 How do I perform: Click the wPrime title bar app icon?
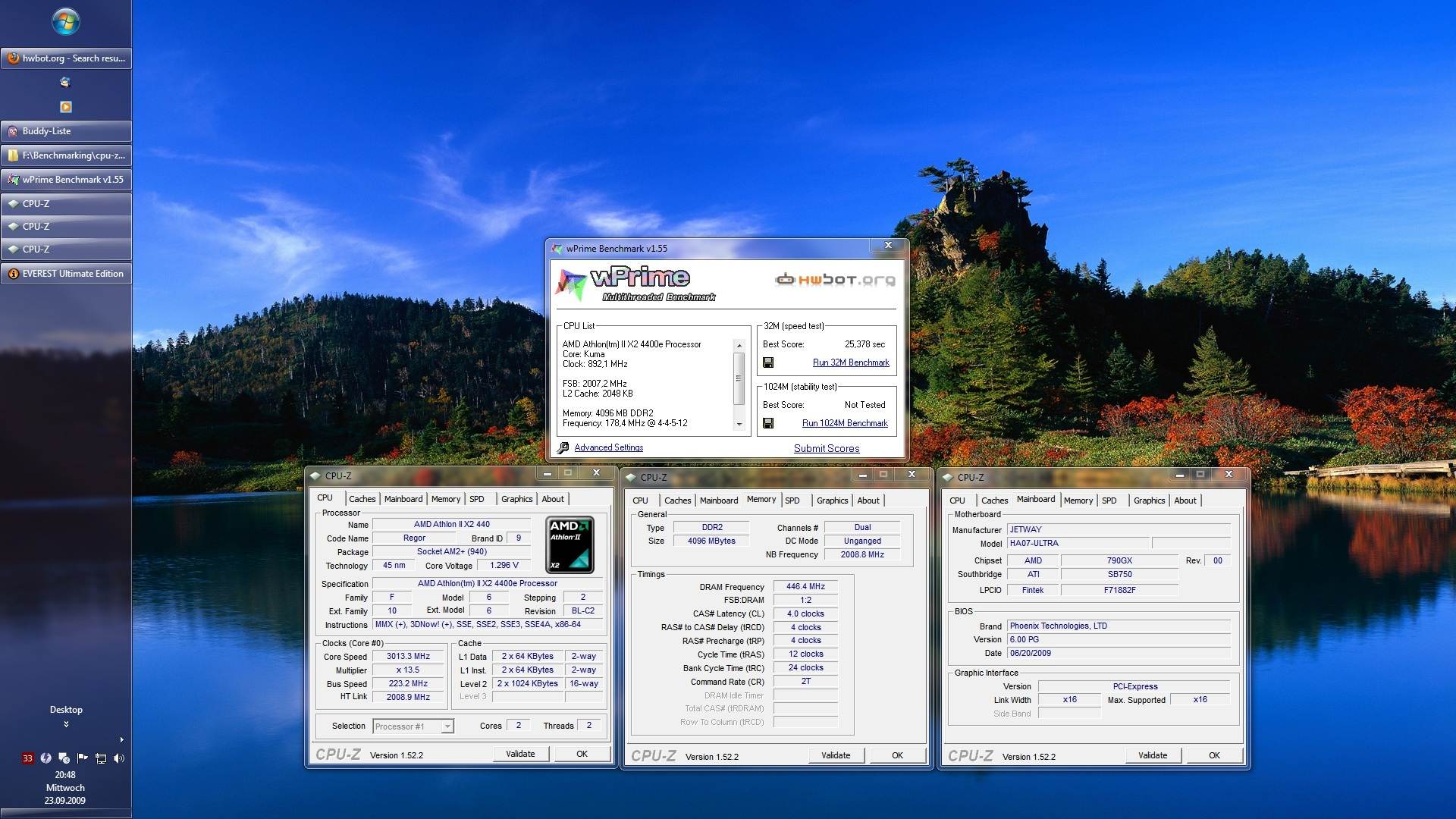tap(557, 249)
